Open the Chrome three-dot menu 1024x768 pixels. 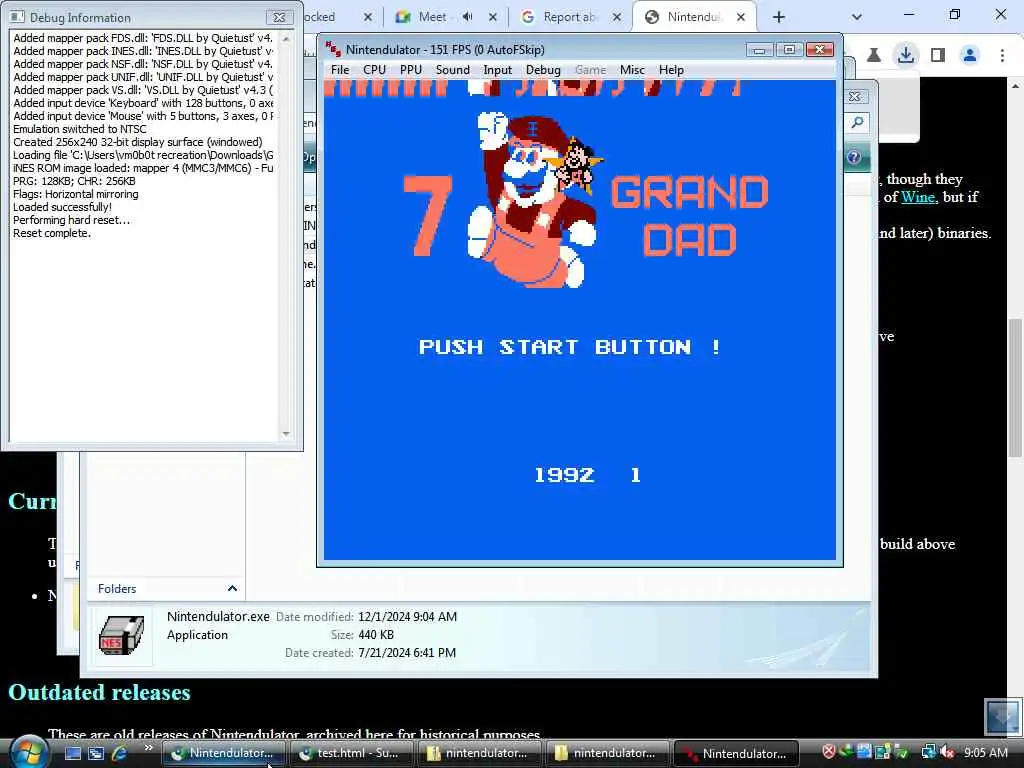tap(1002, 56)
